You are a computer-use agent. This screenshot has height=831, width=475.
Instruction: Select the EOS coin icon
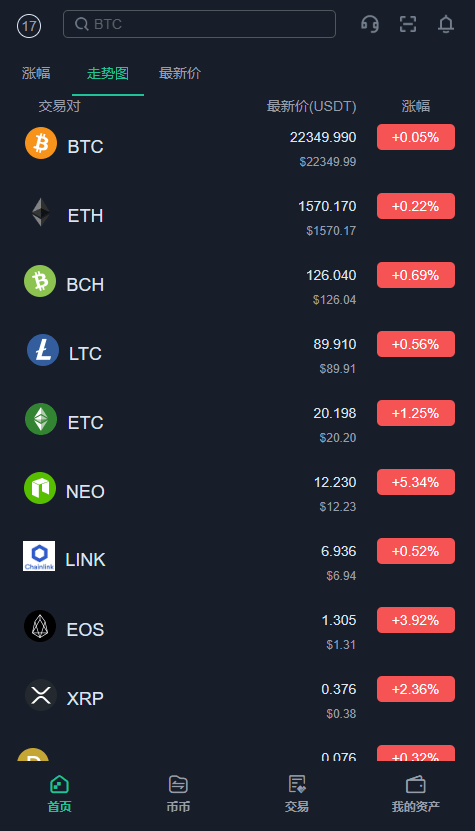(x=40, y=626)
